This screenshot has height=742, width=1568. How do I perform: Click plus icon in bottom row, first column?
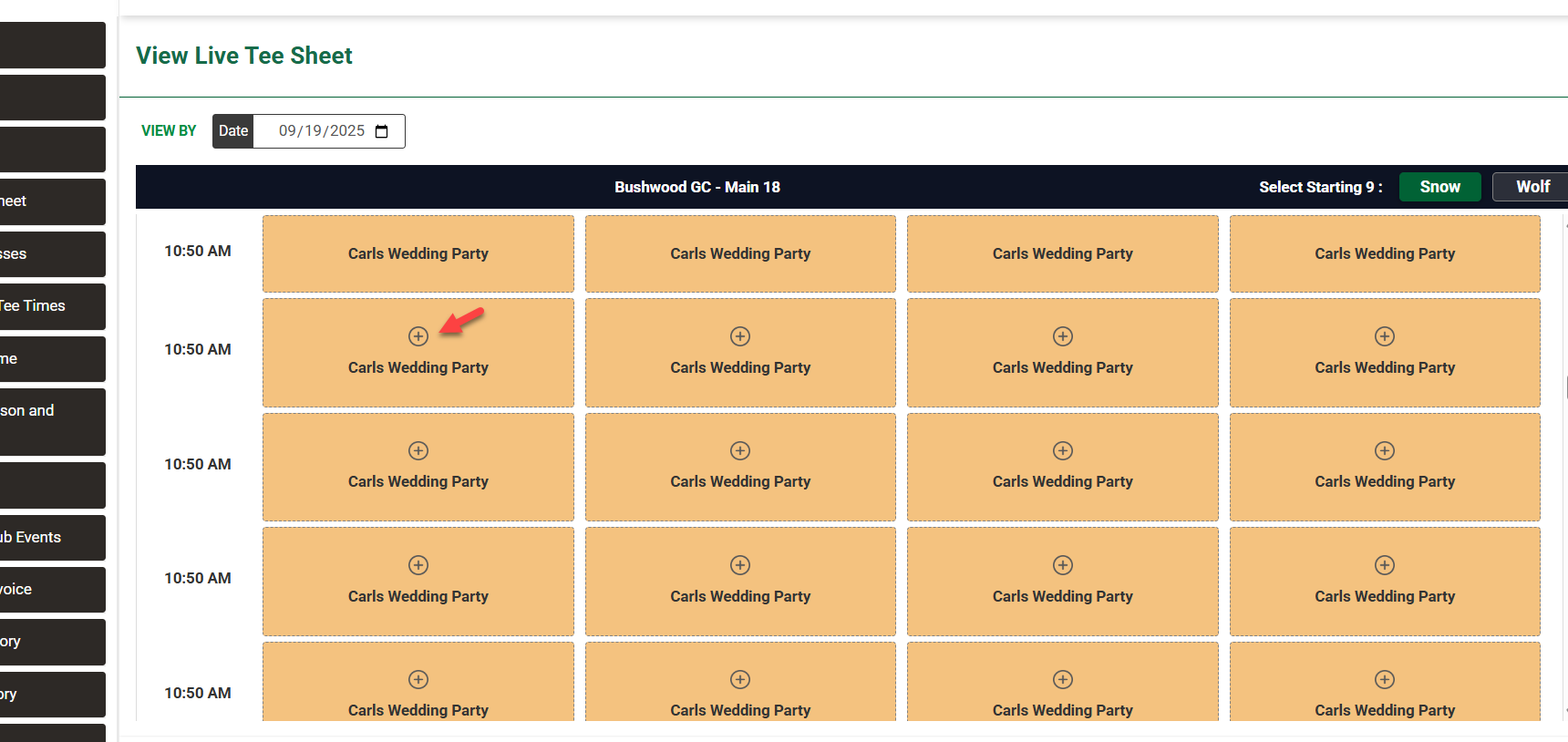(x=418, y=679)
